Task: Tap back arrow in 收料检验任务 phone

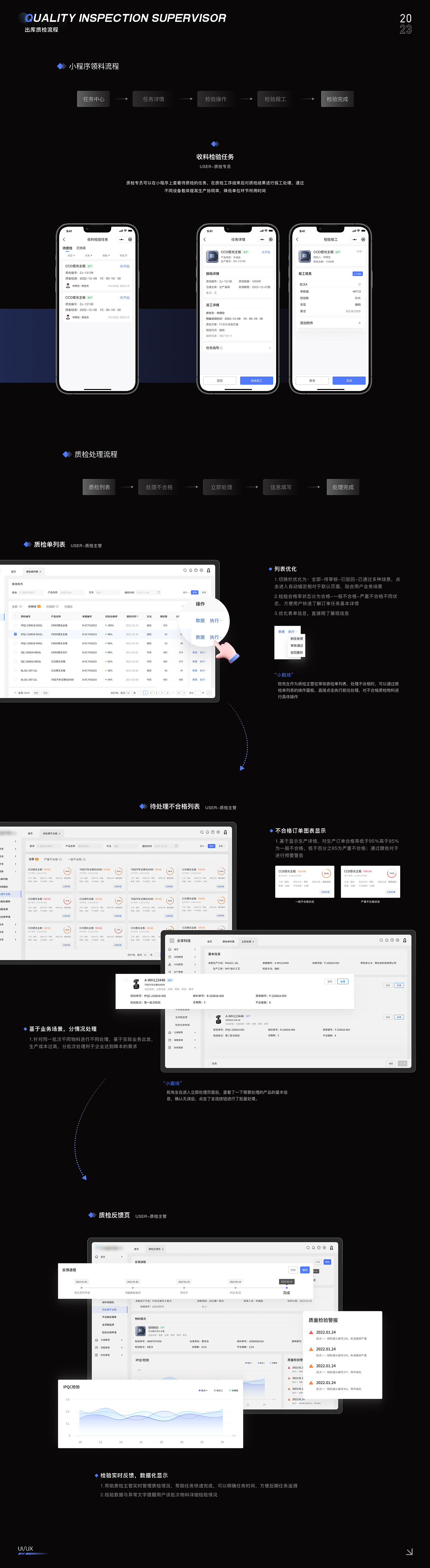Action: click(64, 239)
